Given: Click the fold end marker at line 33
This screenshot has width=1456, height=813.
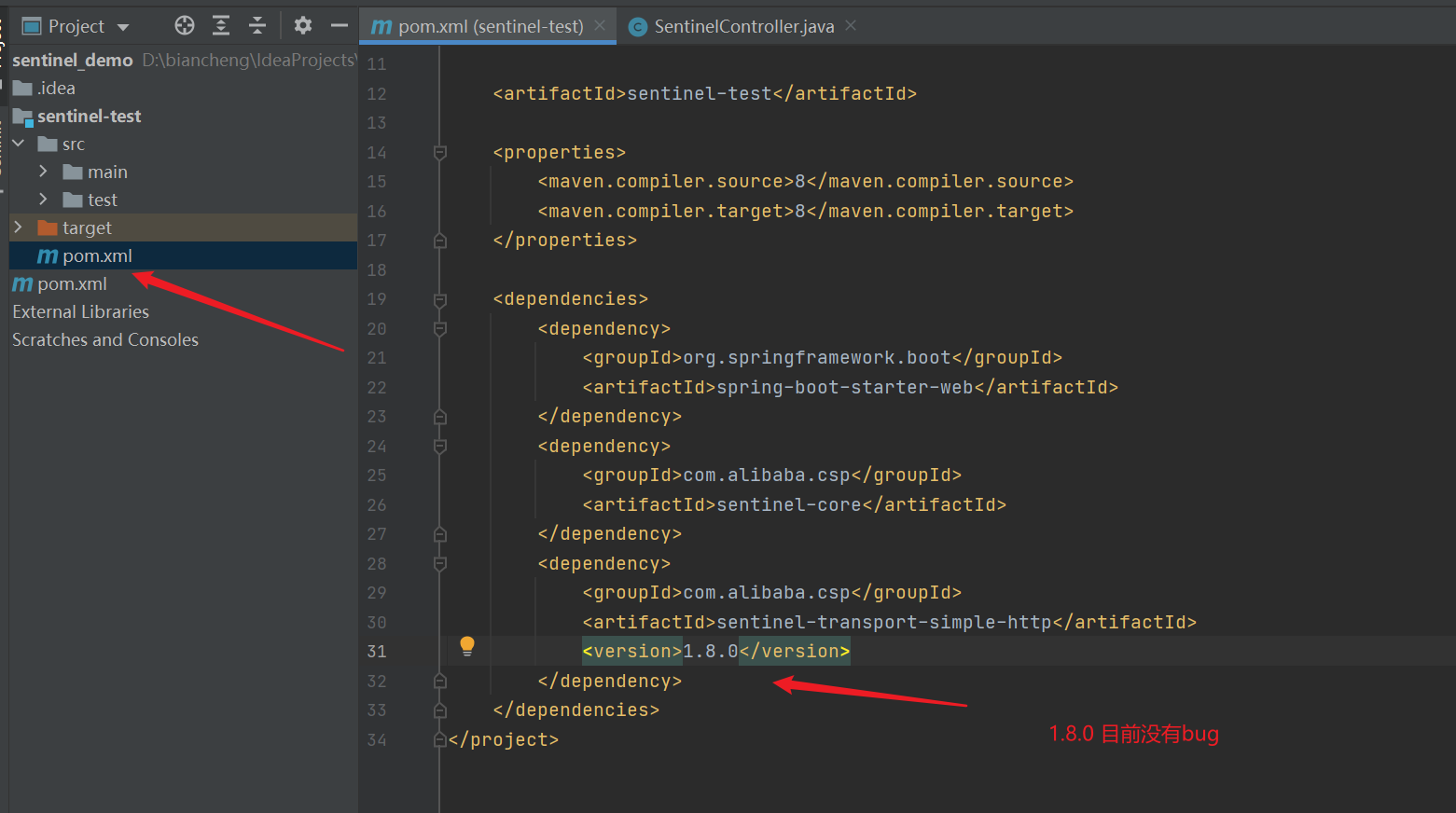Looking at the screenshot, I should pyautogui.click(x=440, y=710).
